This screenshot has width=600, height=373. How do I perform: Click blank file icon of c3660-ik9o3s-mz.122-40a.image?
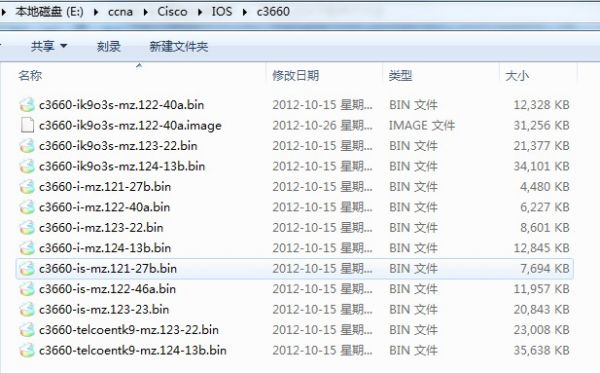tap(27, 125)
